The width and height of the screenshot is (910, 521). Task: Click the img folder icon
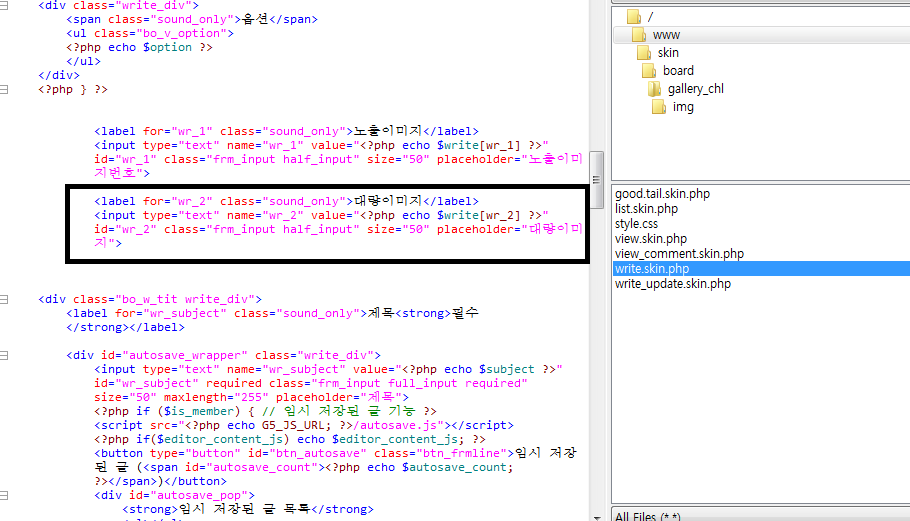(x=660, y=107)
